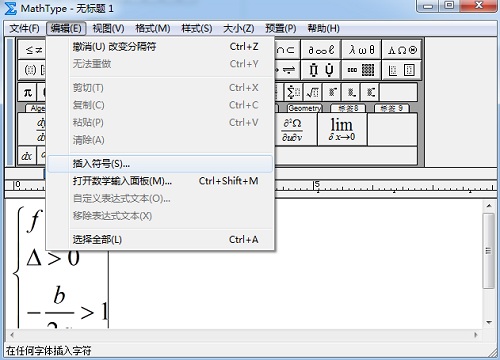Image resolution: width=500 pixels, height=360 pixels.
Task: Insert the square root template
Action: tap(312, 92)
